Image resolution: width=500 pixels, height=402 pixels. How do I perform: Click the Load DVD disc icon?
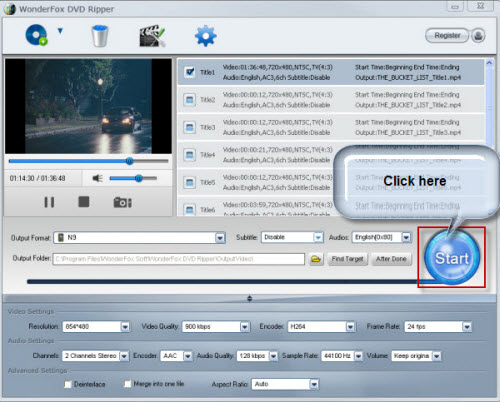pos(36,35)
